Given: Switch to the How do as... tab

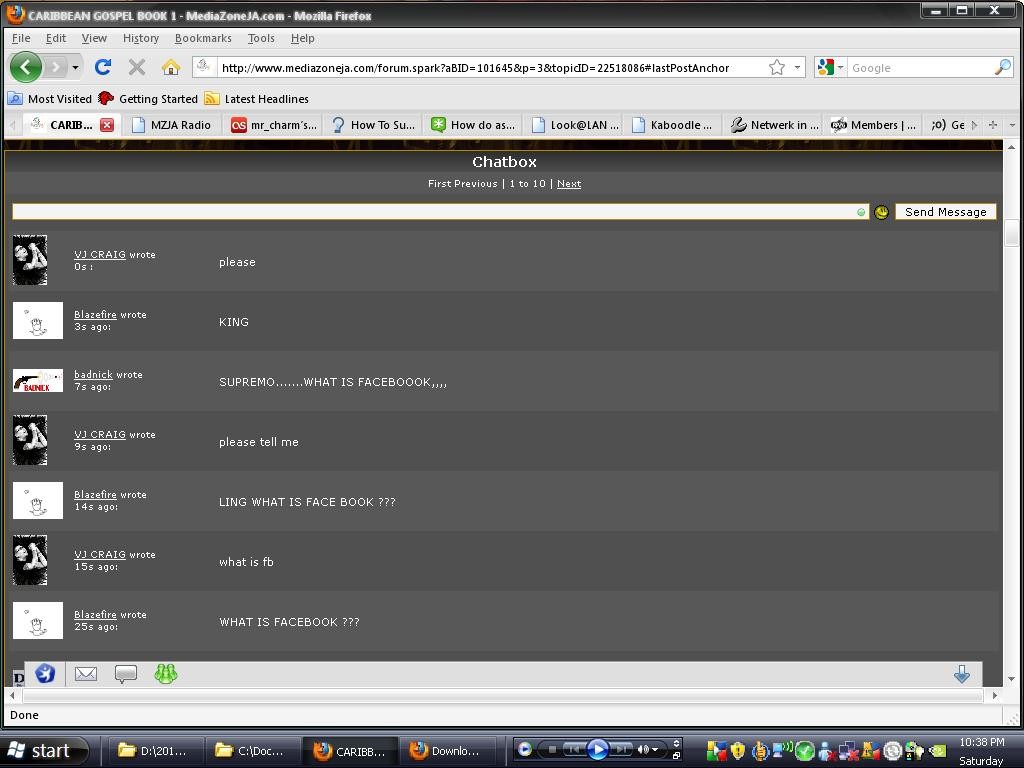Looking at the screenshot, I should (473, 125).
